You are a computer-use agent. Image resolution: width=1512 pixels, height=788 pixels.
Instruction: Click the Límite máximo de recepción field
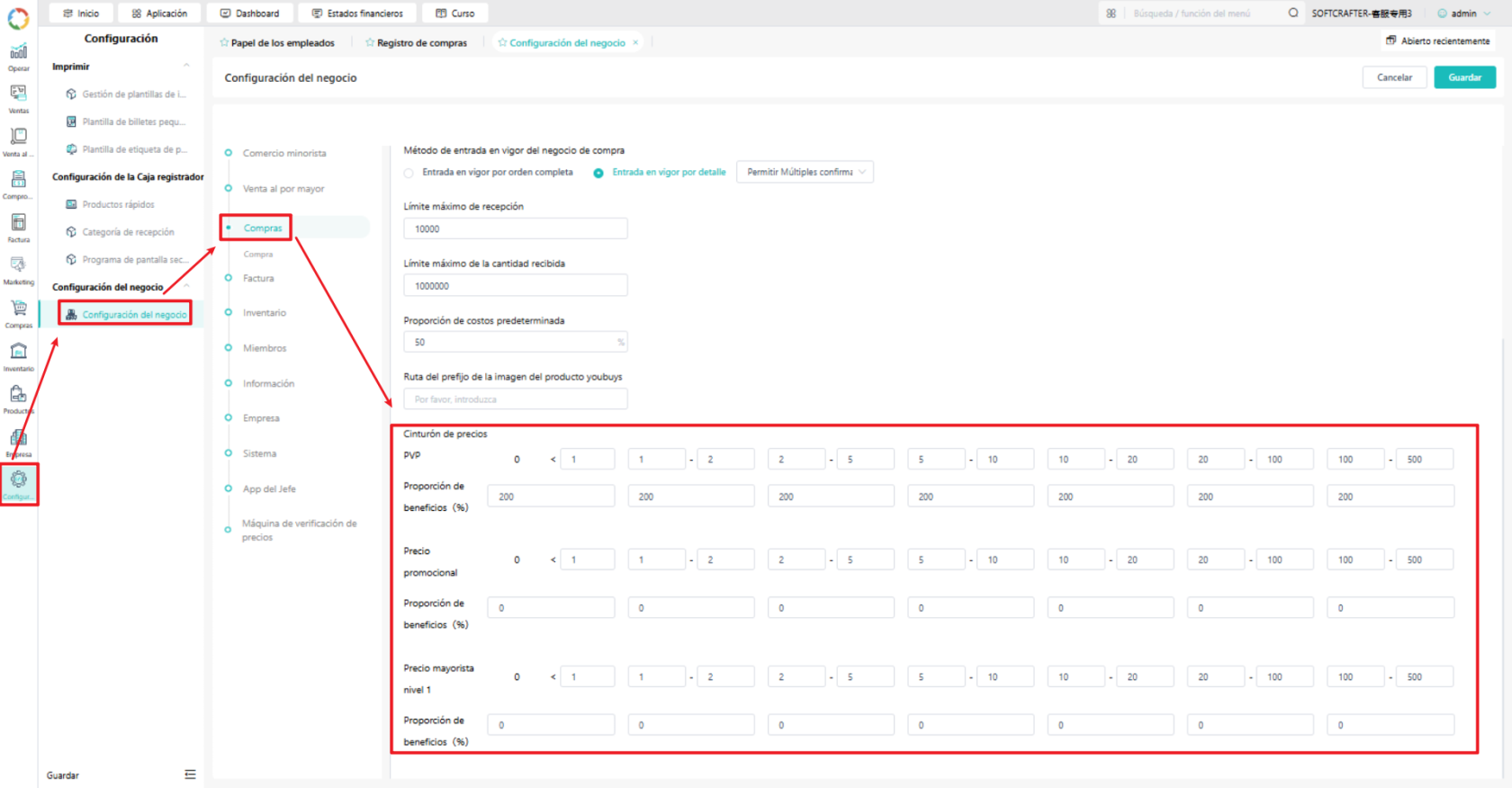click(x=516, y=228)
